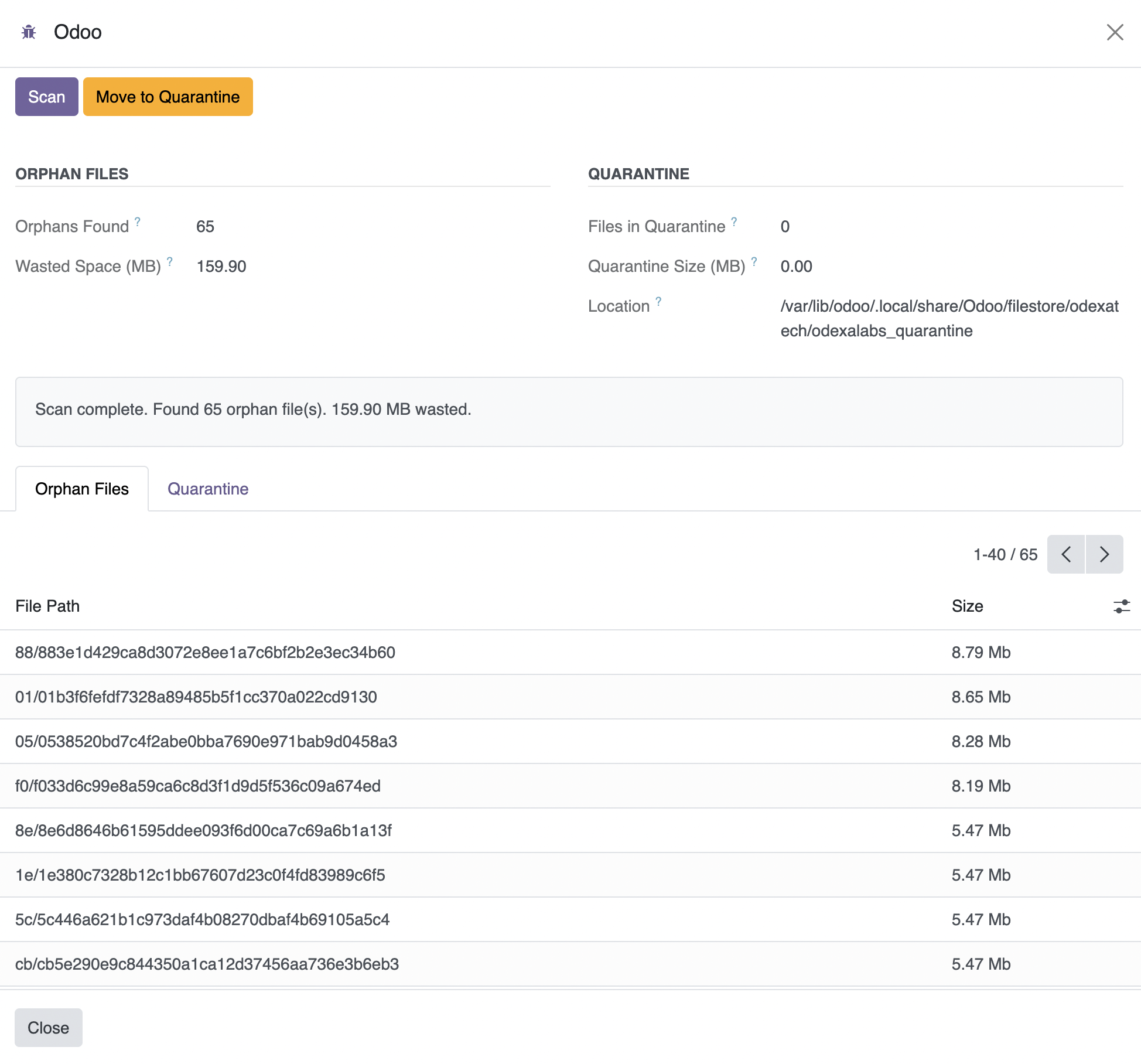Open row 1e/1e380c7328b12c1bb67607d23c0f4fd83989c6f5

click(570, 875)
